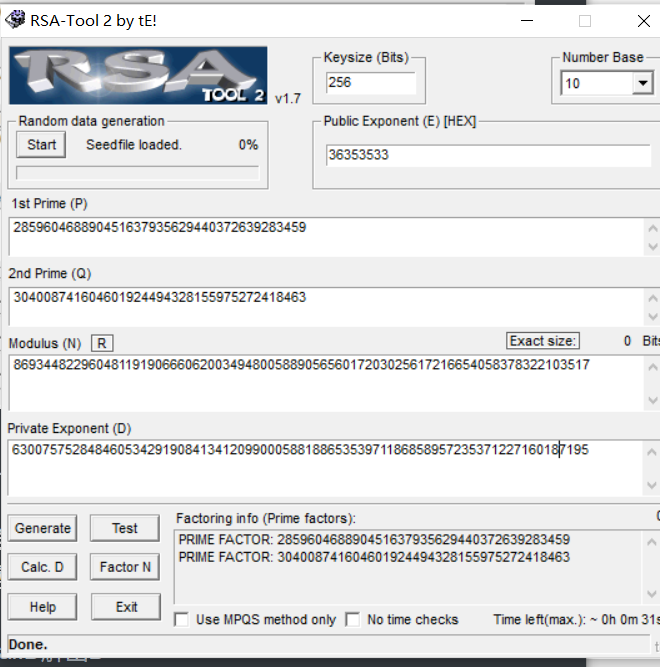
Task: Click the R button next to Modulus
Action: (x=101, y=343)
